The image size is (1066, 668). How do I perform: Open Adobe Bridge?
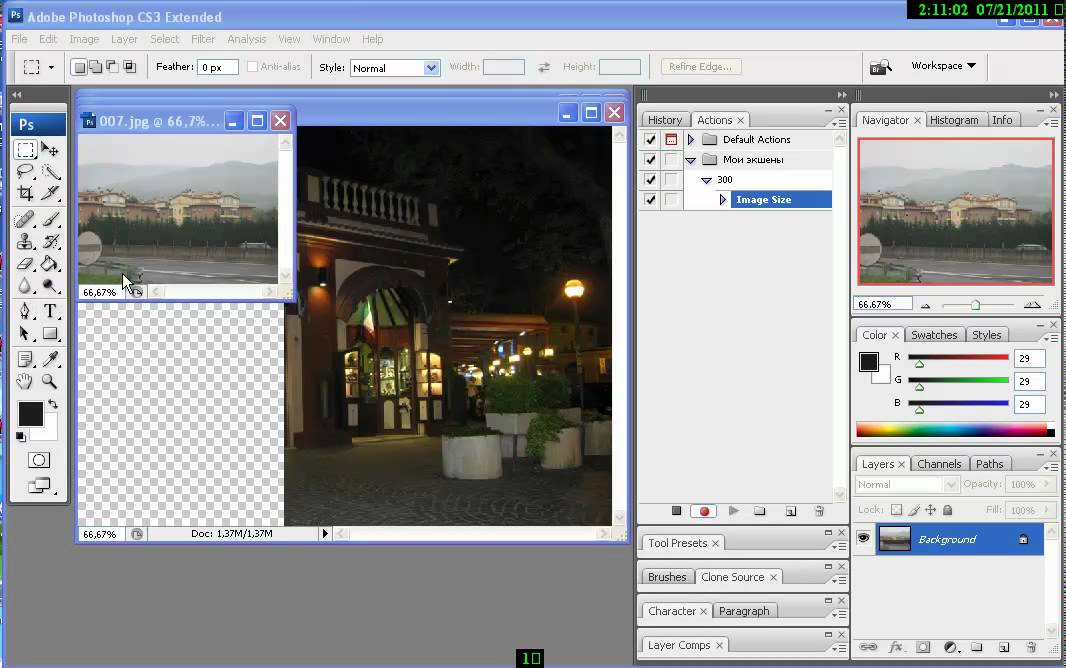pyautogui.click(x=880, y=67)
